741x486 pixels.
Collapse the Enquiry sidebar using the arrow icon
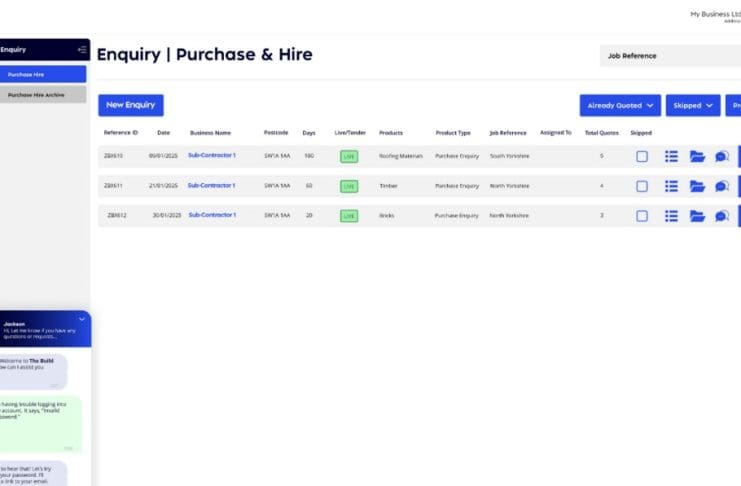(x=82, y=49)
